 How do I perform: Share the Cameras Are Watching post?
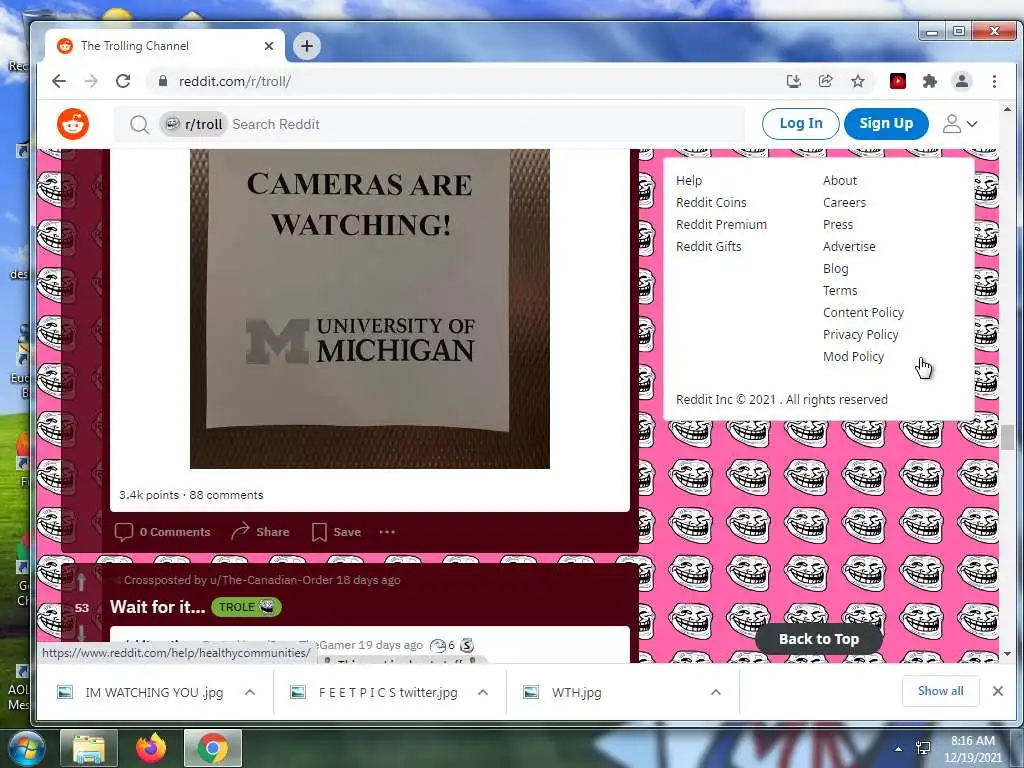pyautogui.click(x=260, y=532)
